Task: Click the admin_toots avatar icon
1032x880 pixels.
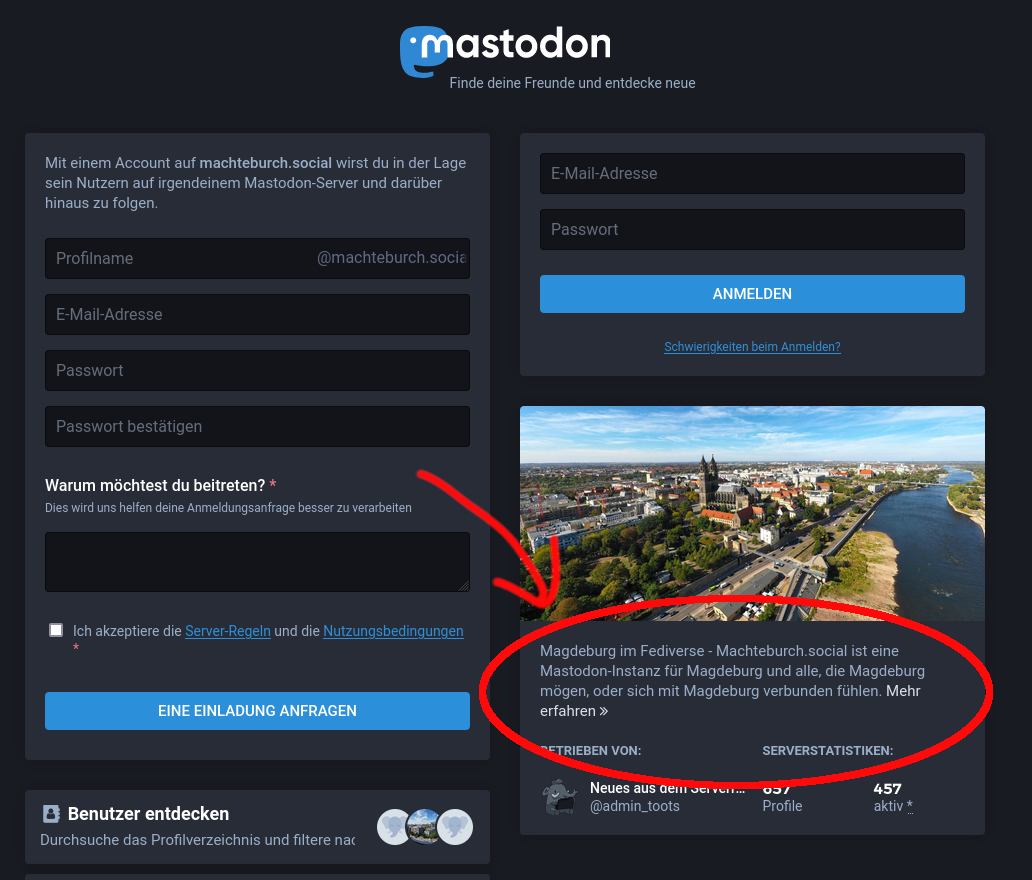Action: 560,797
